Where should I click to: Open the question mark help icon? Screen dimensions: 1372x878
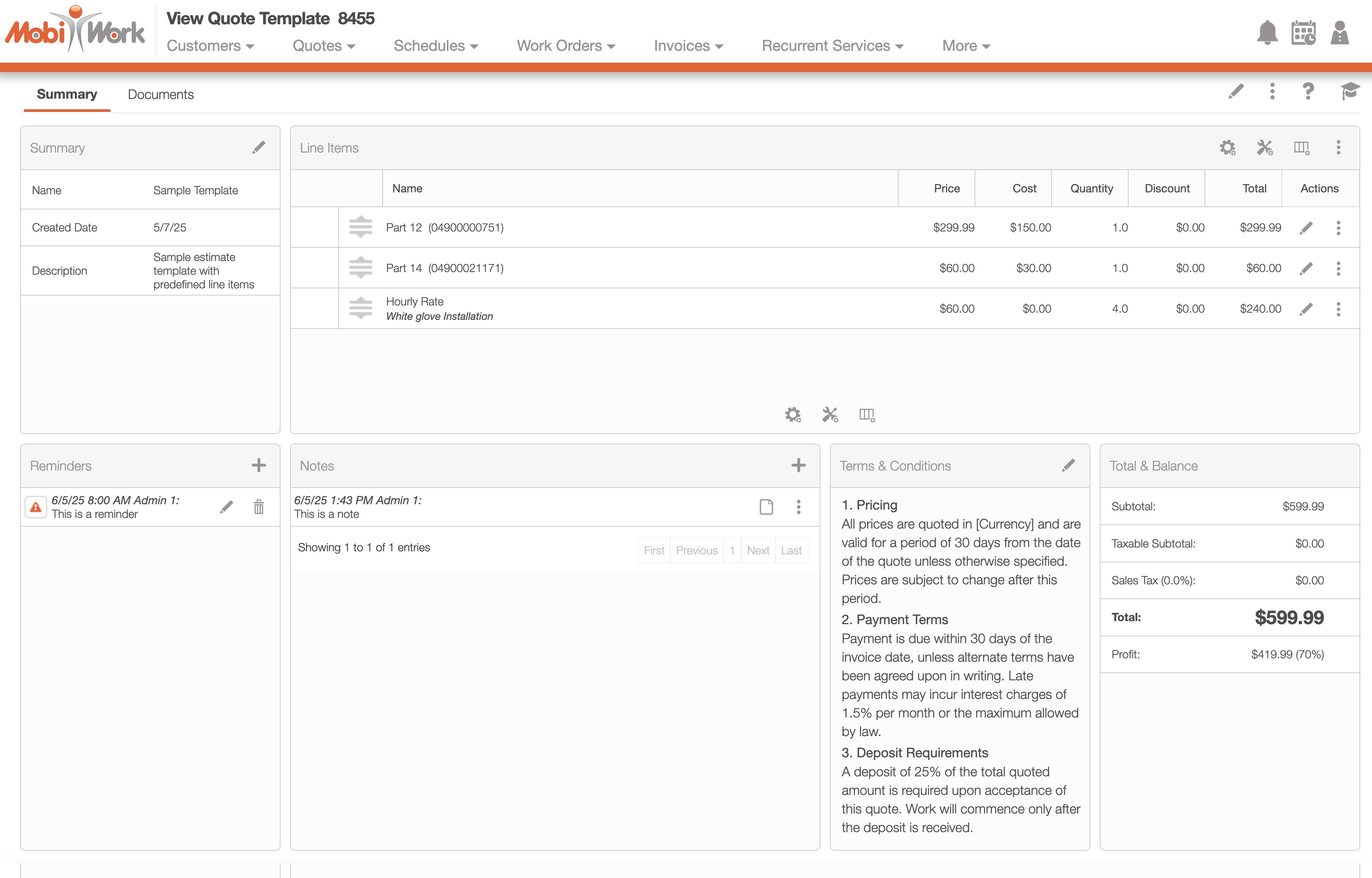tap(1308, 91)
